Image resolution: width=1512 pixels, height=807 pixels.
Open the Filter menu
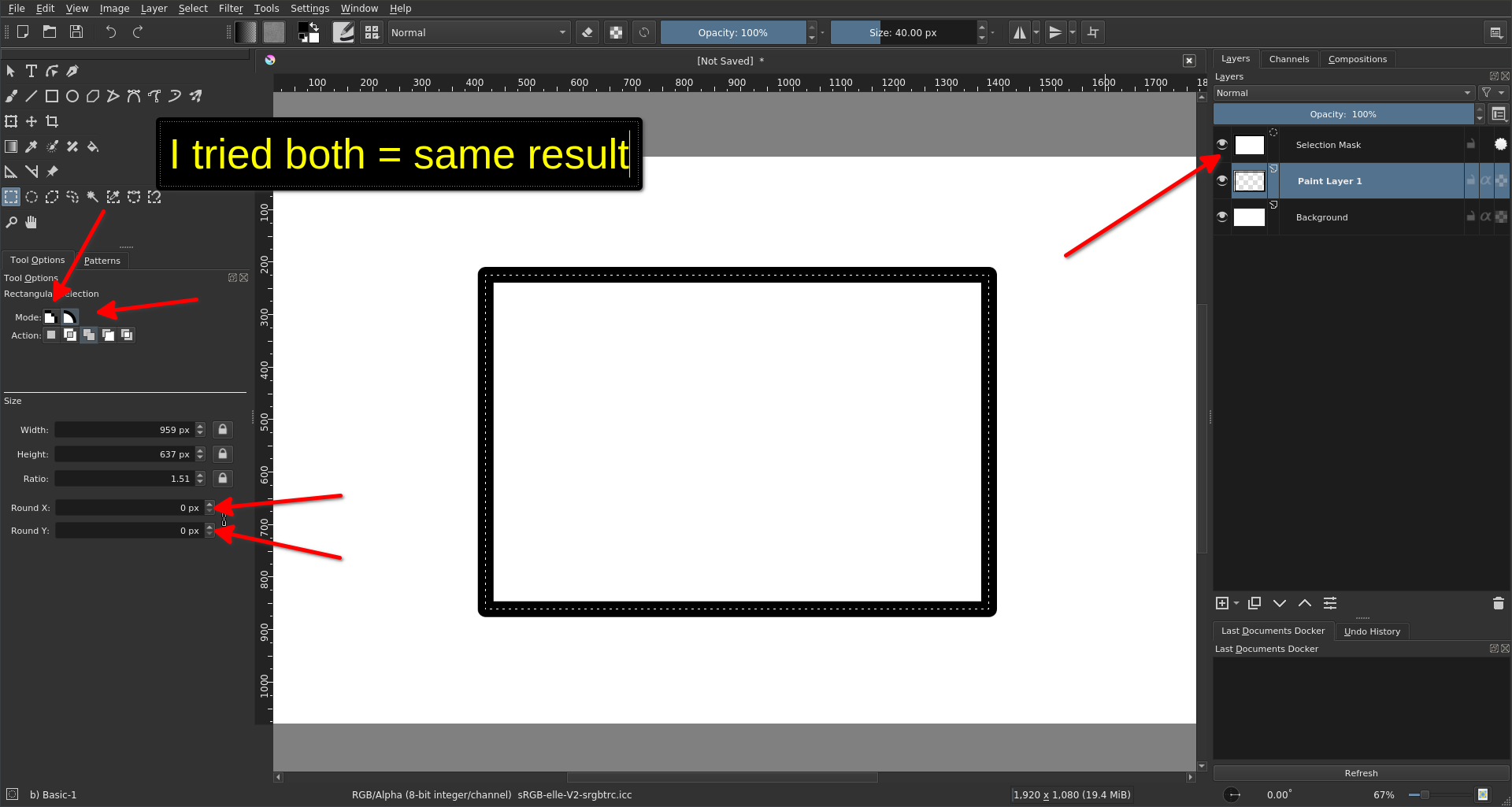coord(230,8)
